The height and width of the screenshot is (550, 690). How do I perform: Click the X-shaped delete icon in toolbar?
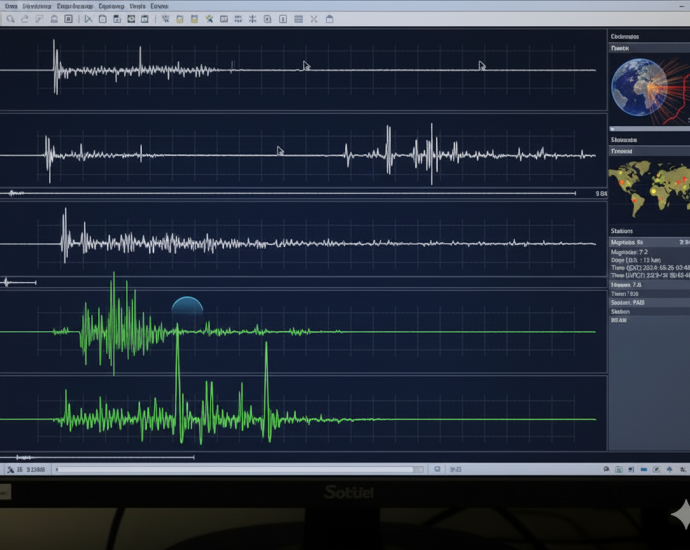(x=313, y=19)
